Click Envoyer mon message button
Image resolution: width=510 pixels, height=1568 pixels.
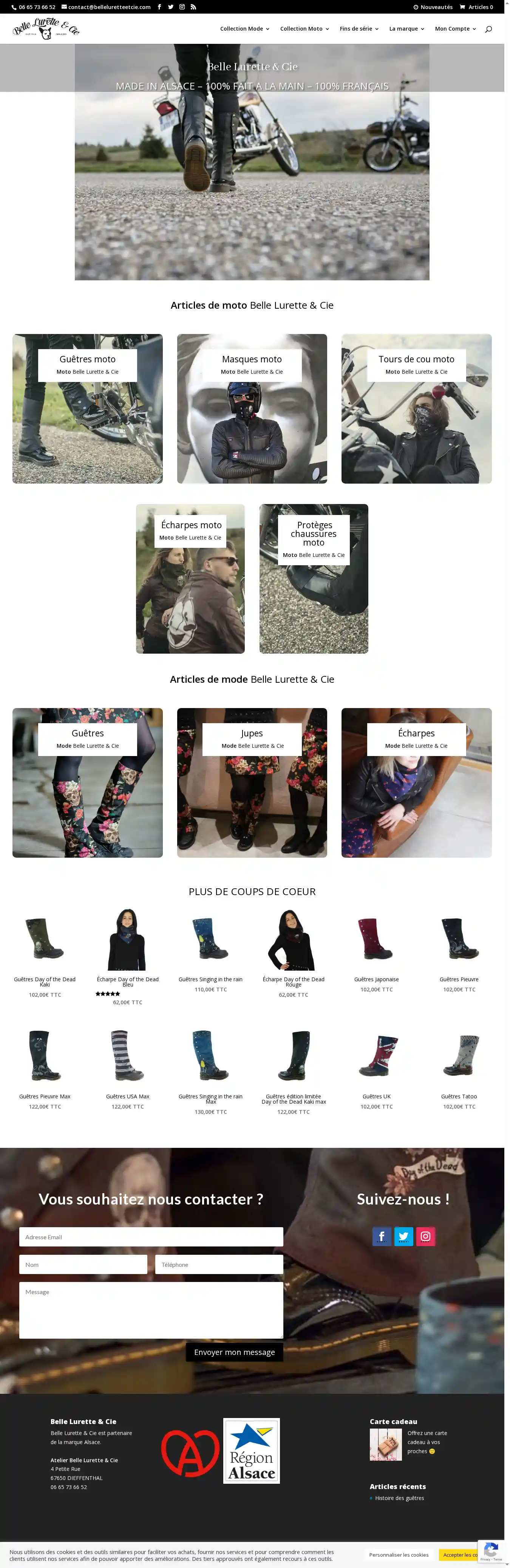[234, 1352]
